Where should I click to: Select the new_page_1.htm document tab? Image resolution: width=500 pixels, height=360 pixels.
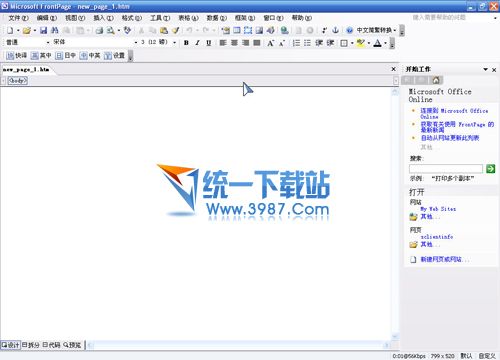pyautogui.click(x=26, y=69)
